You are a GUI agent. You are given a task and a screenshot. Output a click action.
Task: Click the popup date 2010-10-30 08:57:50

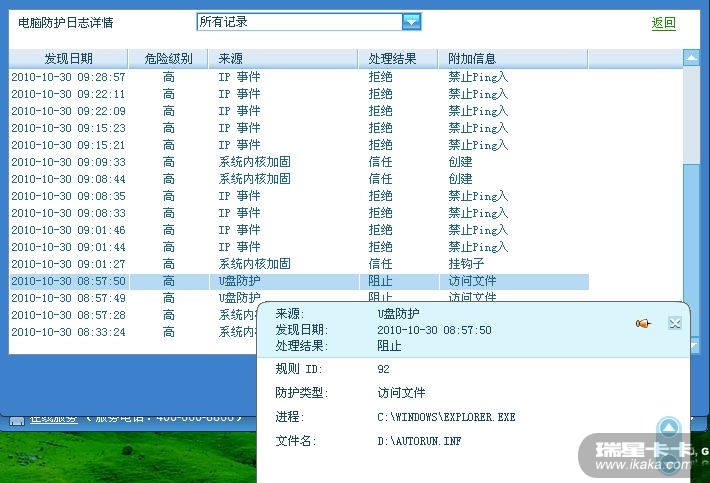point(434,330)
